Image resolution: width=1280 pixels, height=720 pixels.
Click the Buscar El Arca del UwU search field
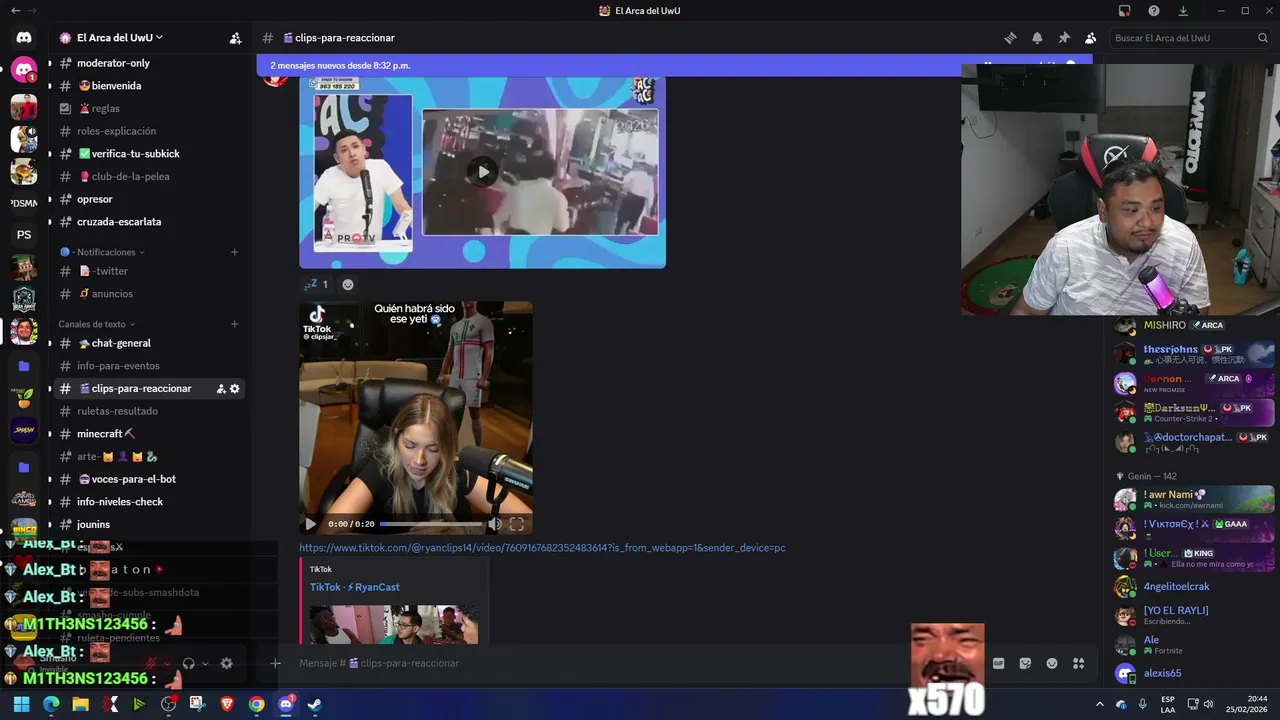point(1192,38)
